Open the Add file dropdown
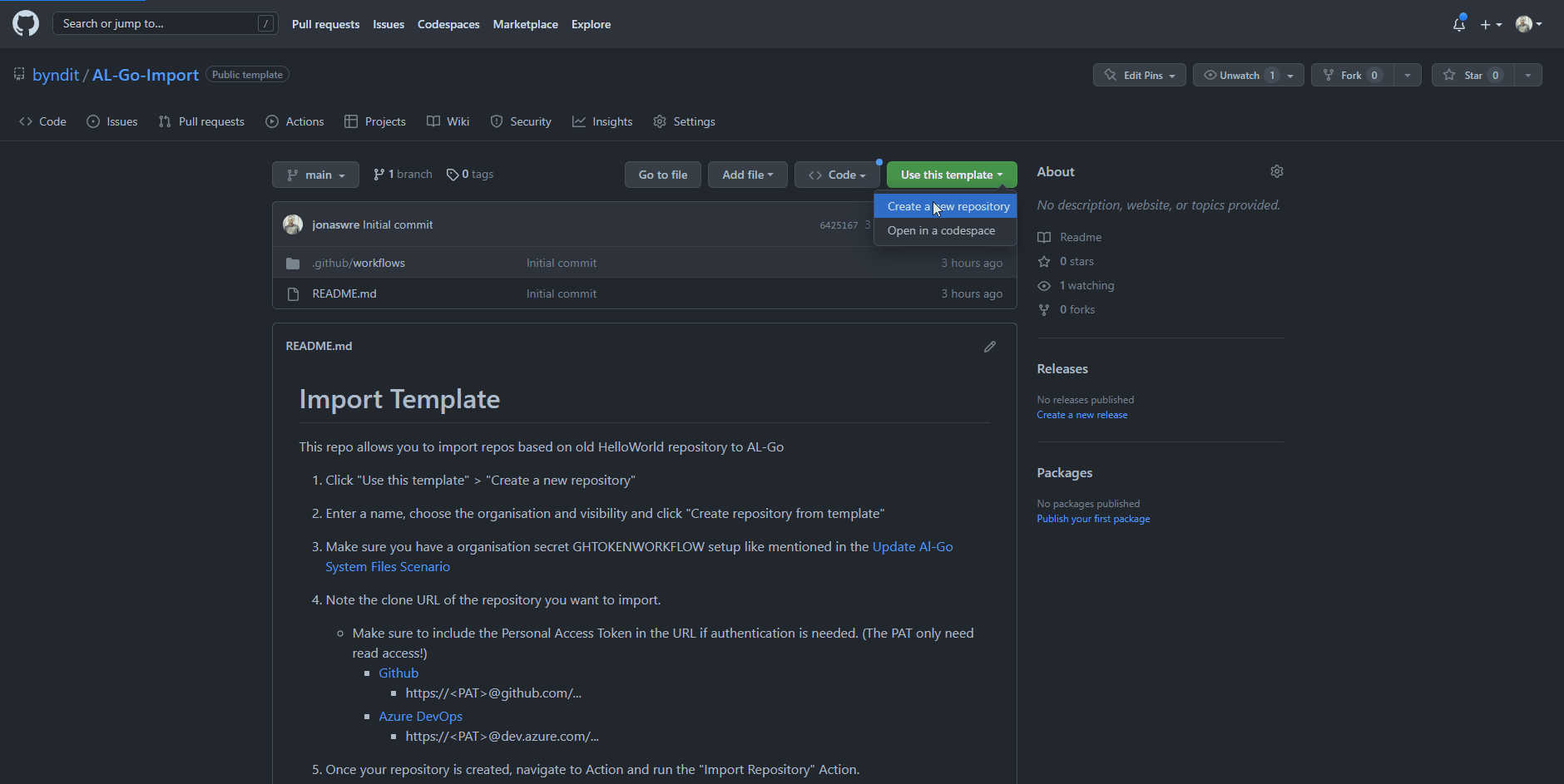1564x784 pixels. tap(747, 175)
